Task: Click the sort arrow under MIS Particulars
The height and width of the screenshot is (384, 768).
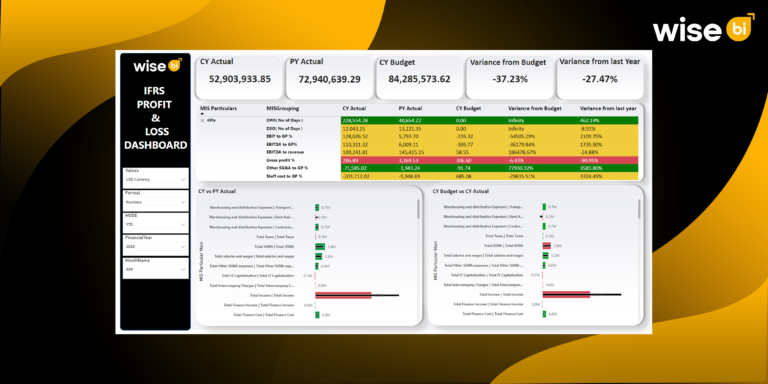Action: [x=202, y=113]
